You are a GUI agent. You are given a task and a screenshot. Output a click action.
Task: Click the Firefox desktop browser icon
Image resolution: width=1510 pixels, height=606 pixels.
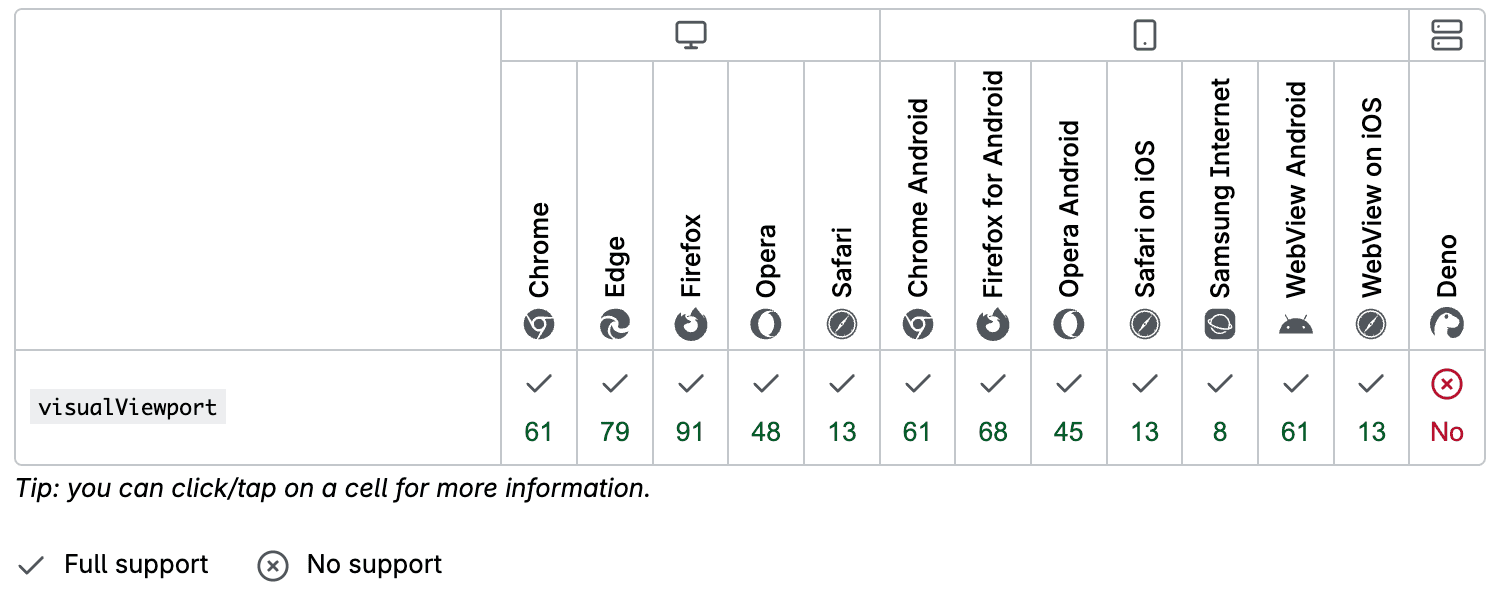pyautogui.click(x=691, y=325)
